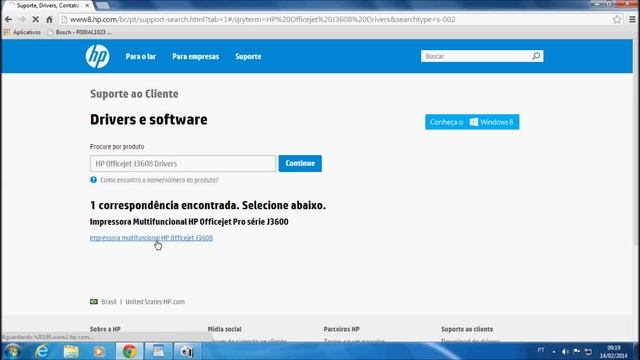
Task: Open the Aplicativos bookmarks shortcut
Action: tap(22, 32)
